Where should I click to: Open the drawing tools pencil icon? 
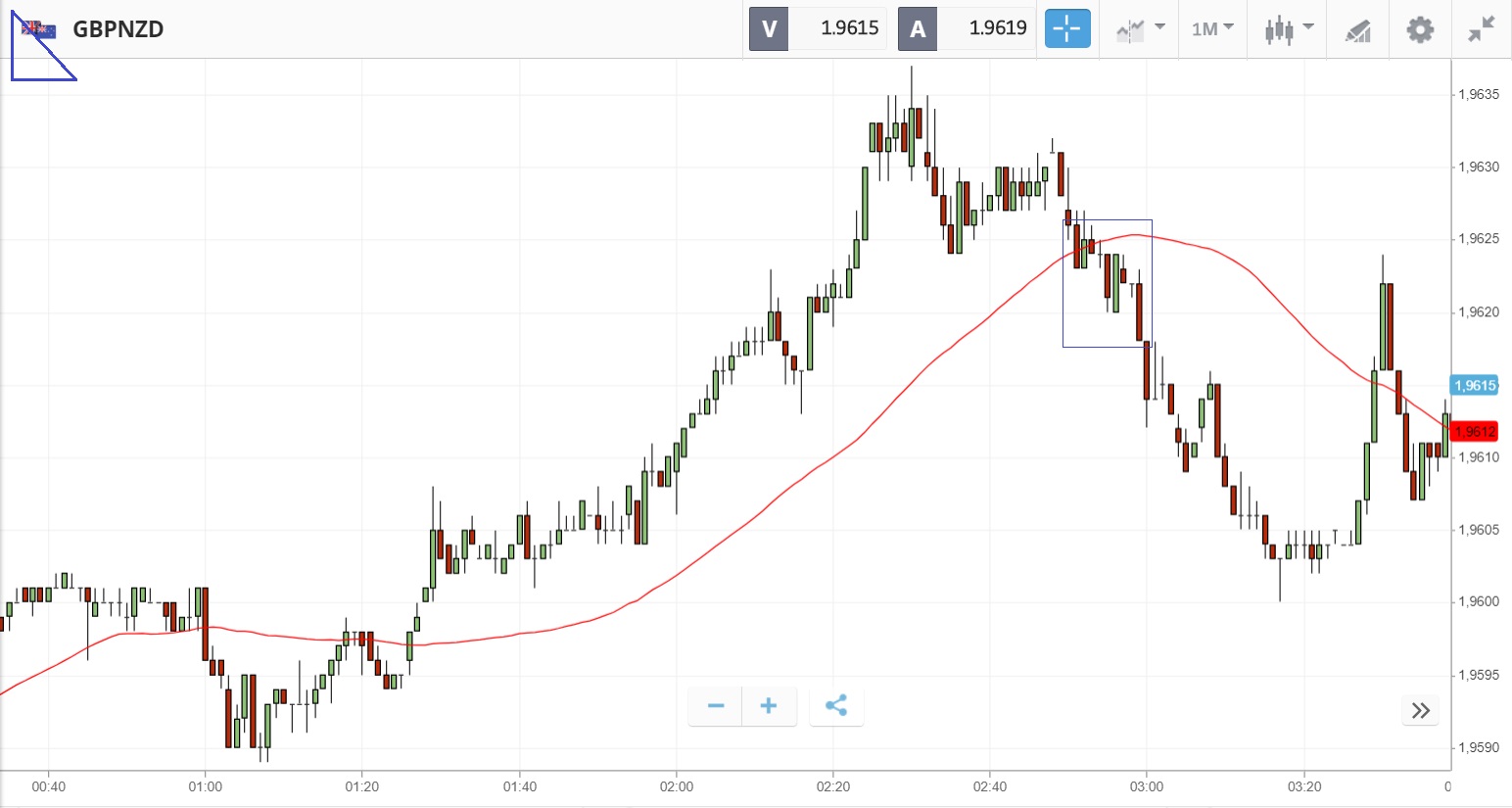[x=1357, y=30]
